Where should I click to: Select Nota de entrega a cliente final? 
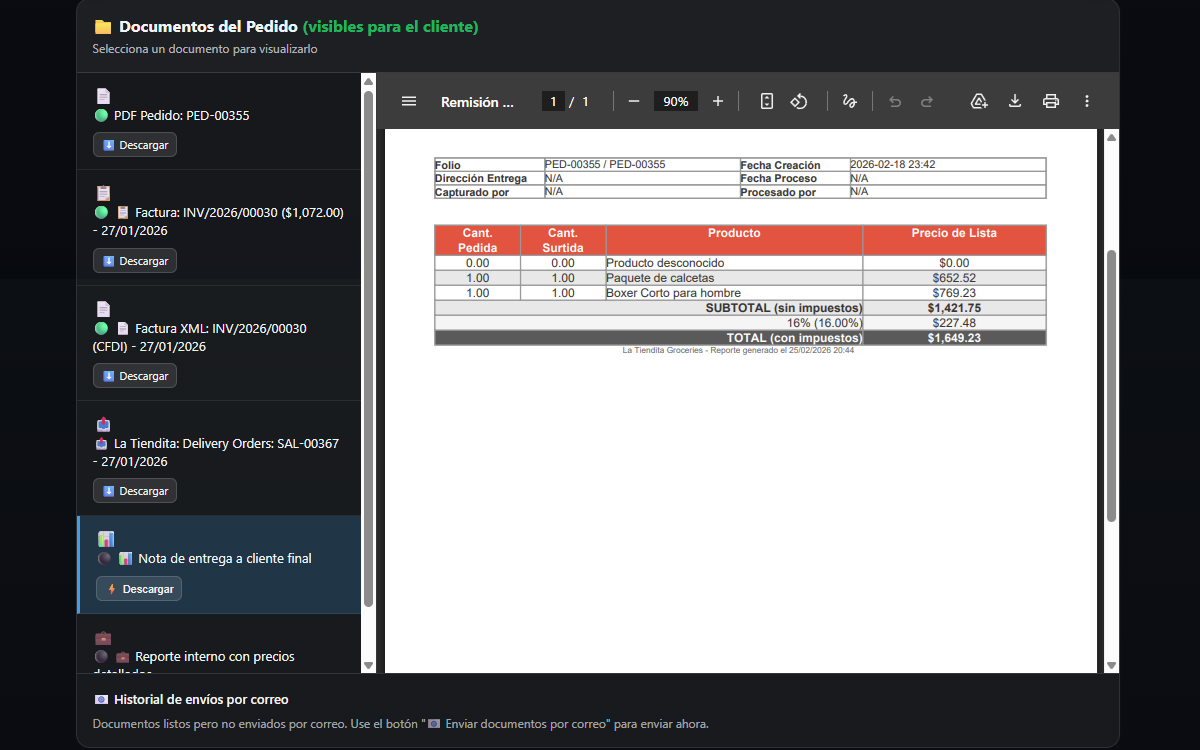[224, 558]
